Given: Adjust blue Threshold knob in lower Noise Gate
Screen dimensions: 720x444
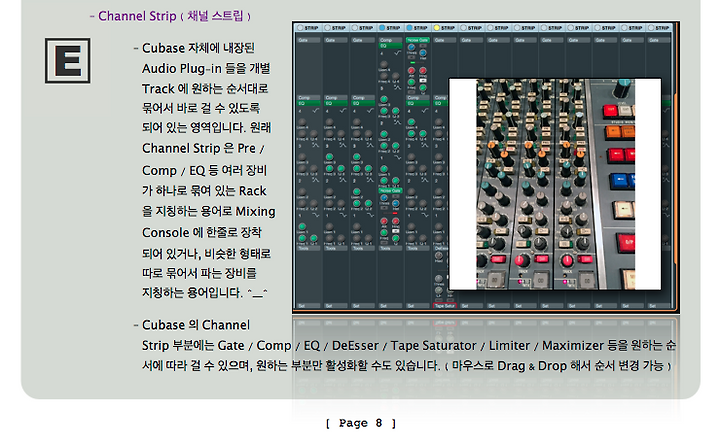Looking at the screenshot, I should click(x=384, y=198).
